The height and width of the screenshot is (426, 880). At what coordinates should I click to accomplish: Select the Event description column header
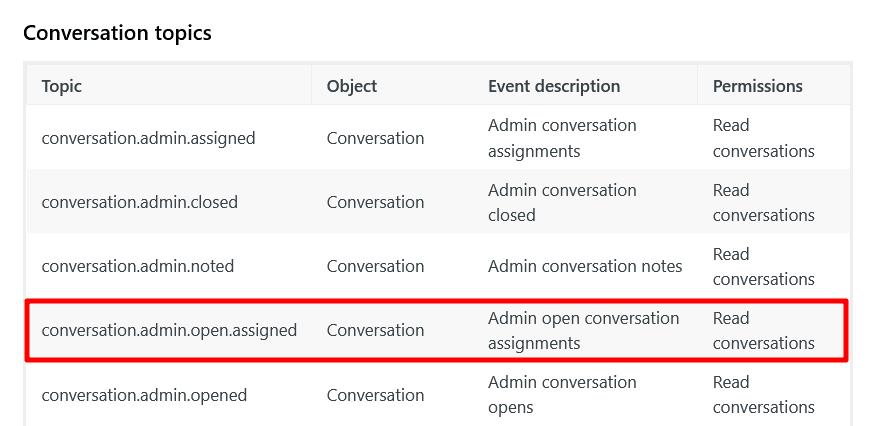point(554,86)
